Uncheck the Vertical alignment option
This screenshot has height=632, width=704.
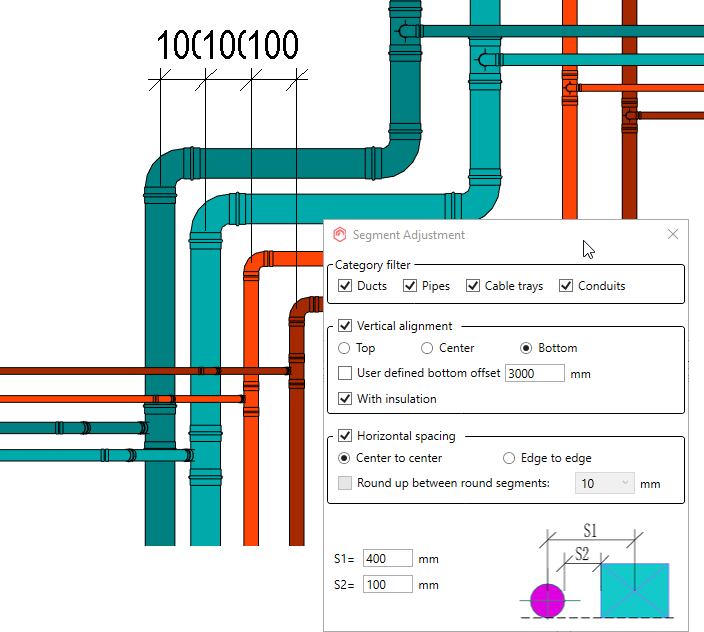pos(345,326)
